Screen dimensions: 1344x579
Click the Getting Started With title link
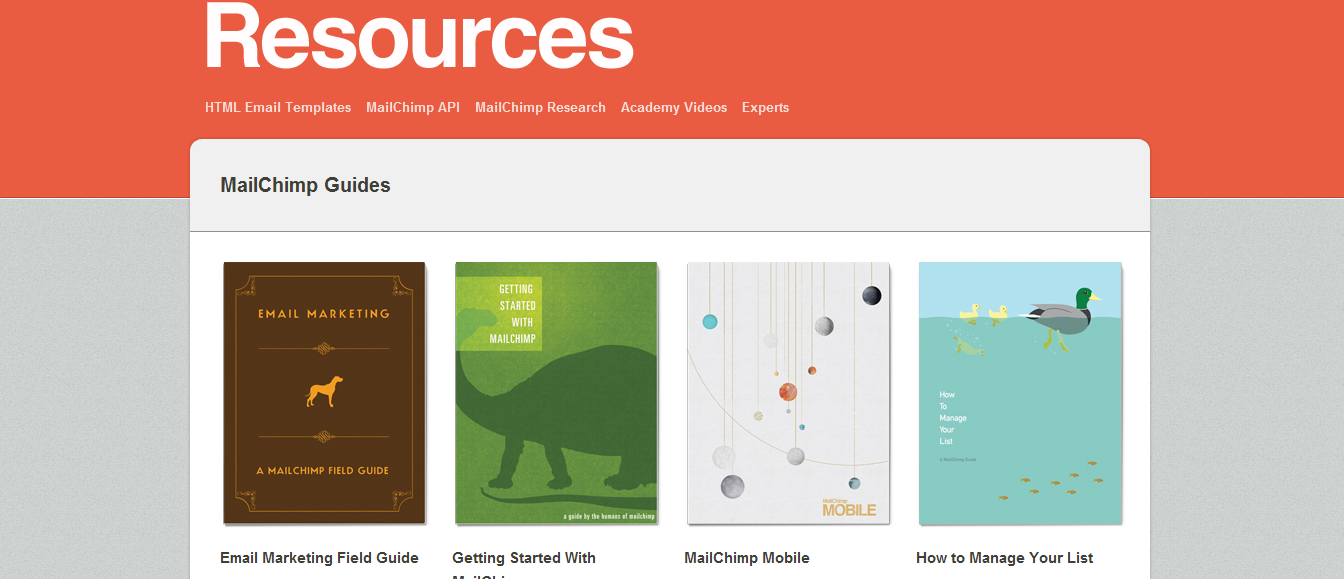tap(524, 558)
